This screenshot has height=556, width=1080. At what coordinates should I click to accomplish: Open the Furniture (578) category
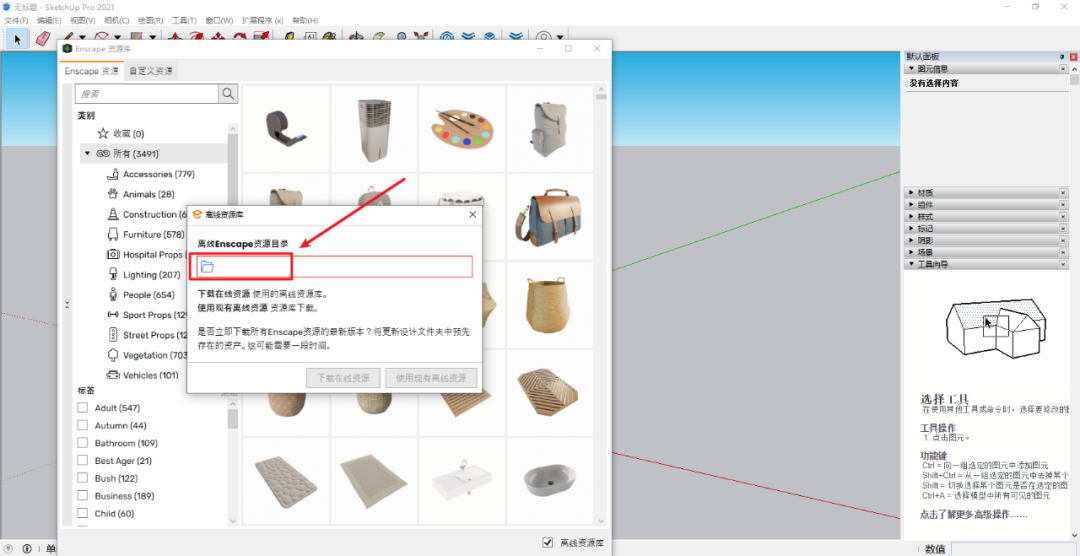point(155,234)
